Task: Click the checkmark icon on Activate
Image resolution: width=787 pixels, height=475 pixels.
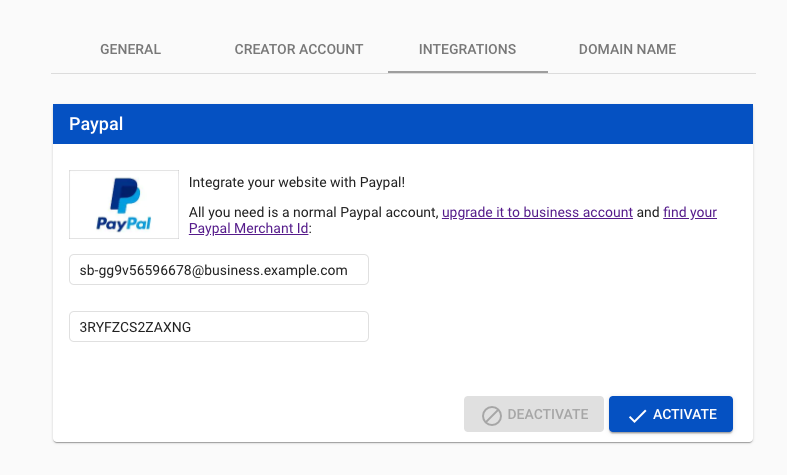Action: tap(637, 416)
